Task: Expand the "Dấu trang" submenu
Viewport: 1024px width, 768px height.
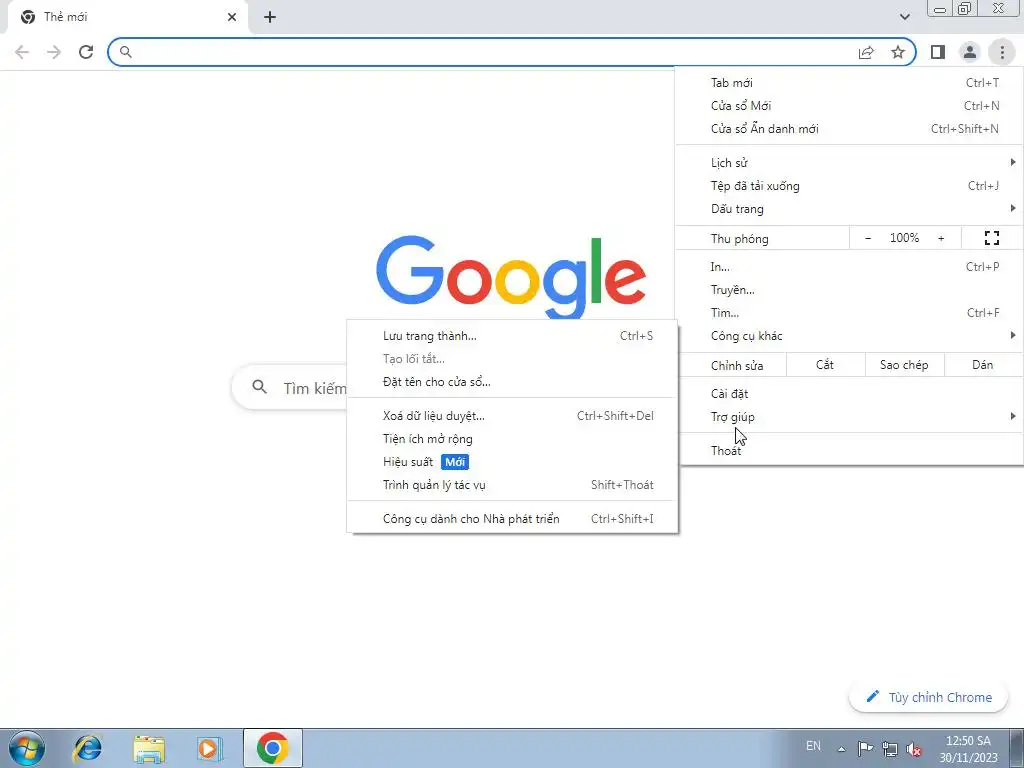Action: pos(849,209)
